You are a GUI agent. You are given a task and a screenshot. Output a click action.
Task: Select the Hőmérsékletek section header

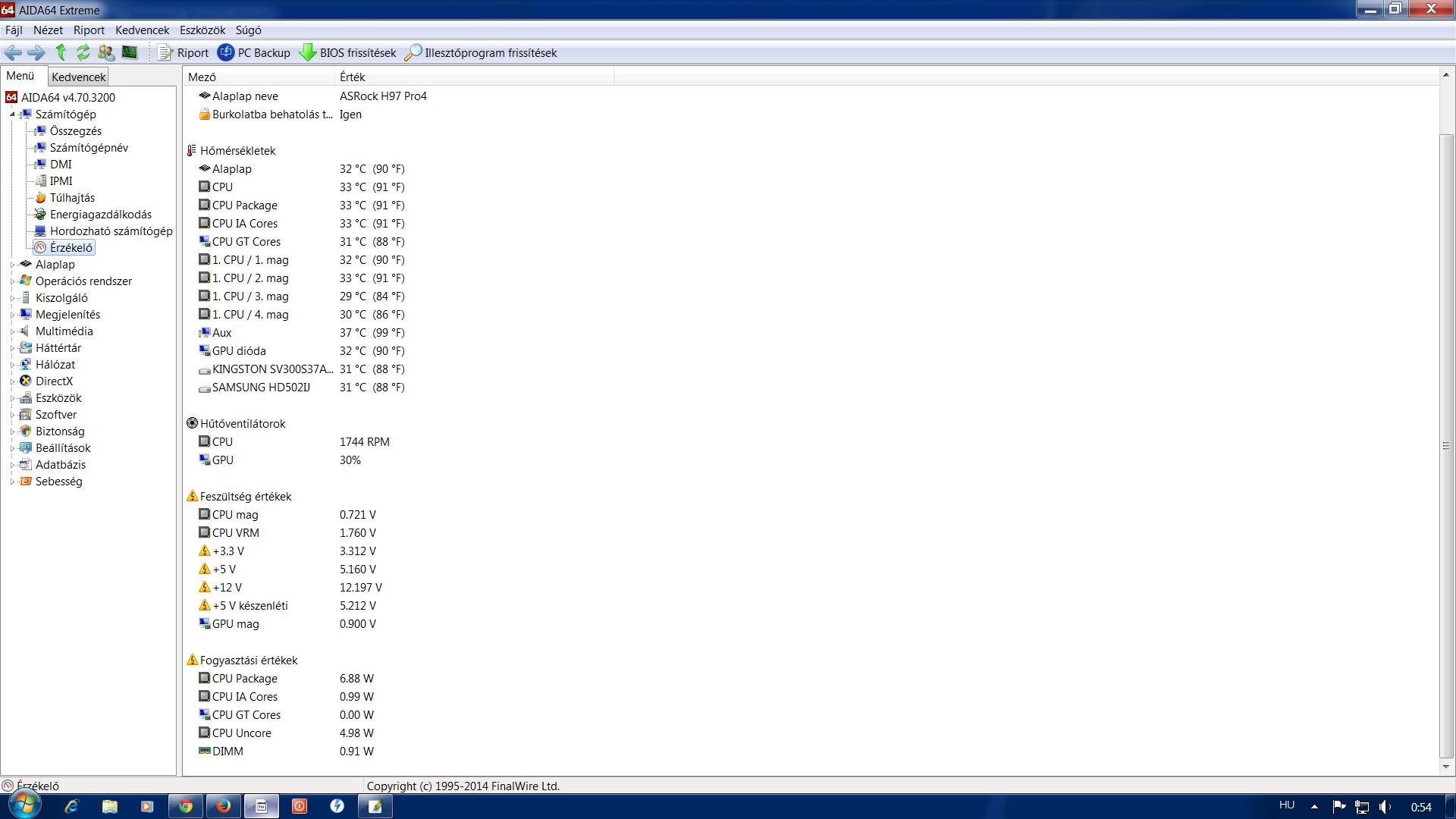(x=237, y=151)
